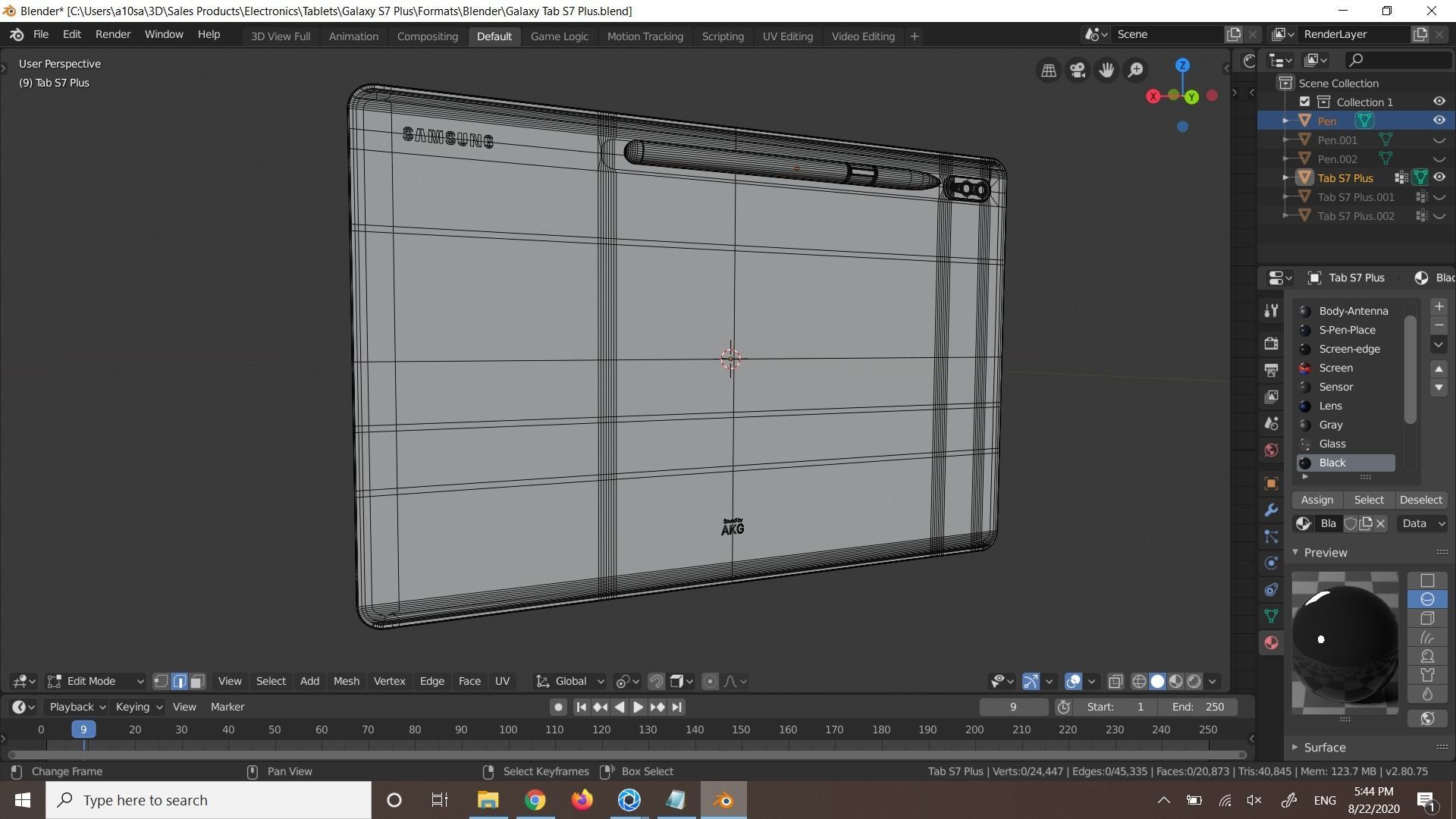Switch to face select mode

coord(197,682)
